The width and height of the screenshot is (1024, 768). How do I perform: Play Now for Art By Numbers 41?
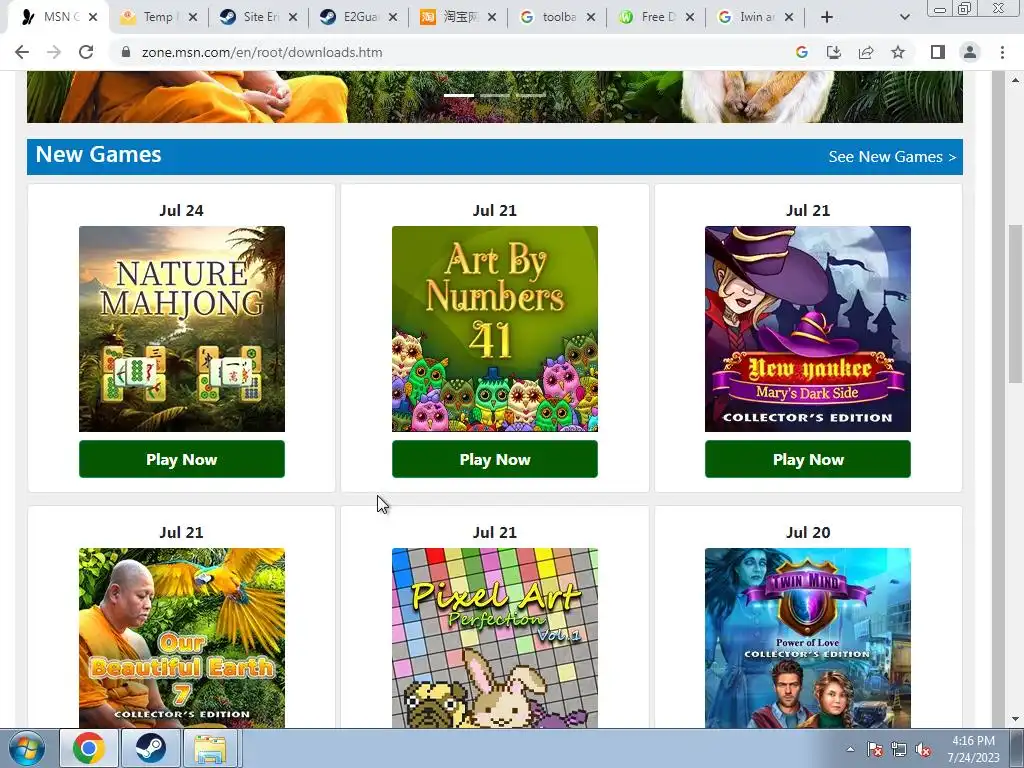(x=494, y=459)
